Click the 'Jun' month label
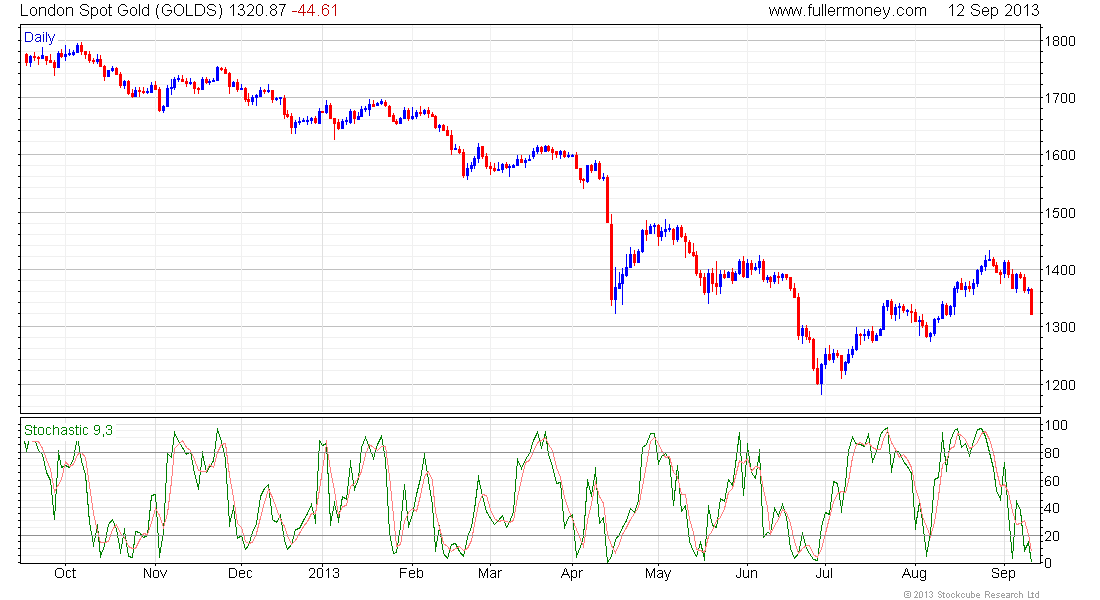 [746, 573]
